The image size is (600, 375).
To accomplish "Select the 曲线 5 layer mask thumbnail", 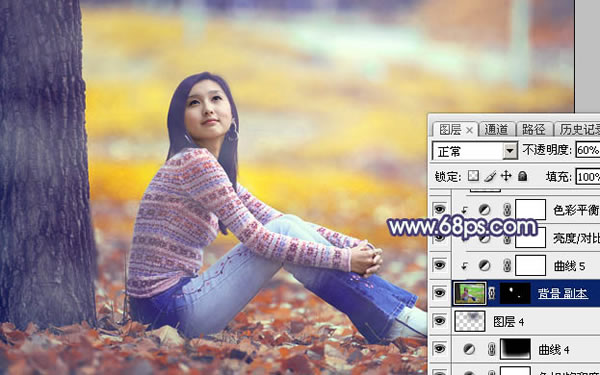I will pyautogui.click(x=530, y=266).
